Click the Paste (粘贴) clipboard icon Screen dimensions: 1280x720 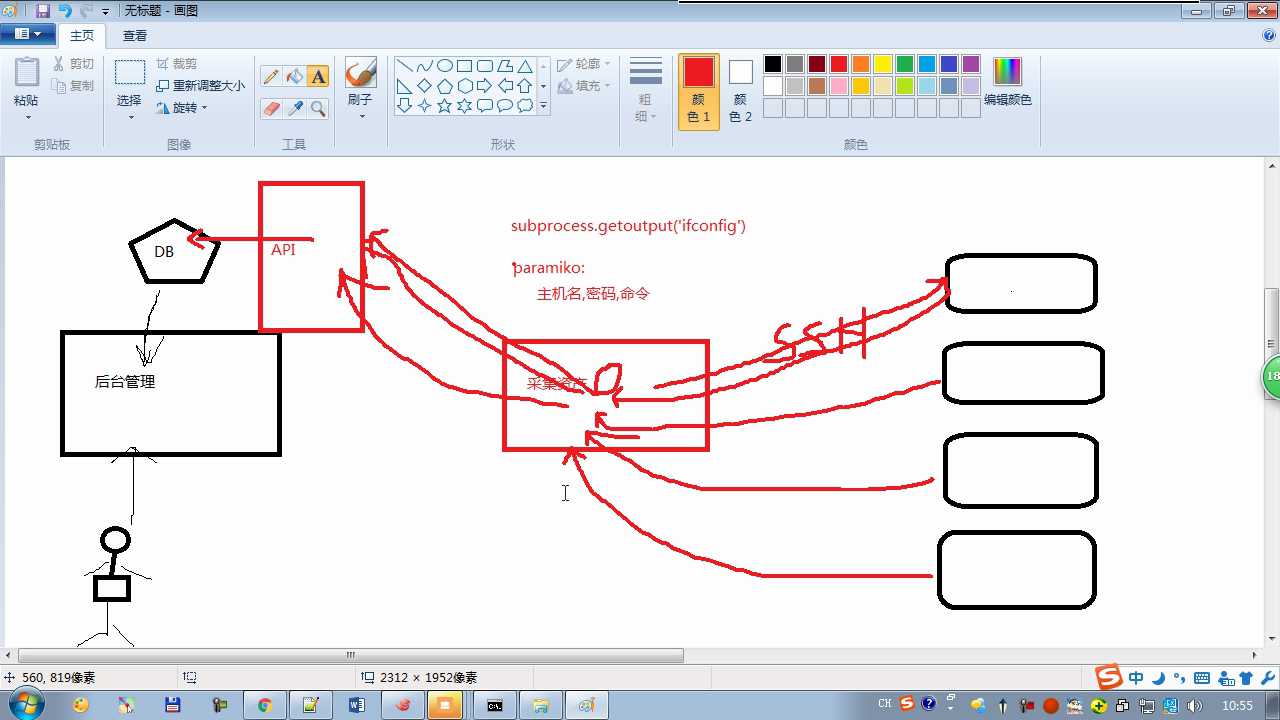tap(27, 73)
